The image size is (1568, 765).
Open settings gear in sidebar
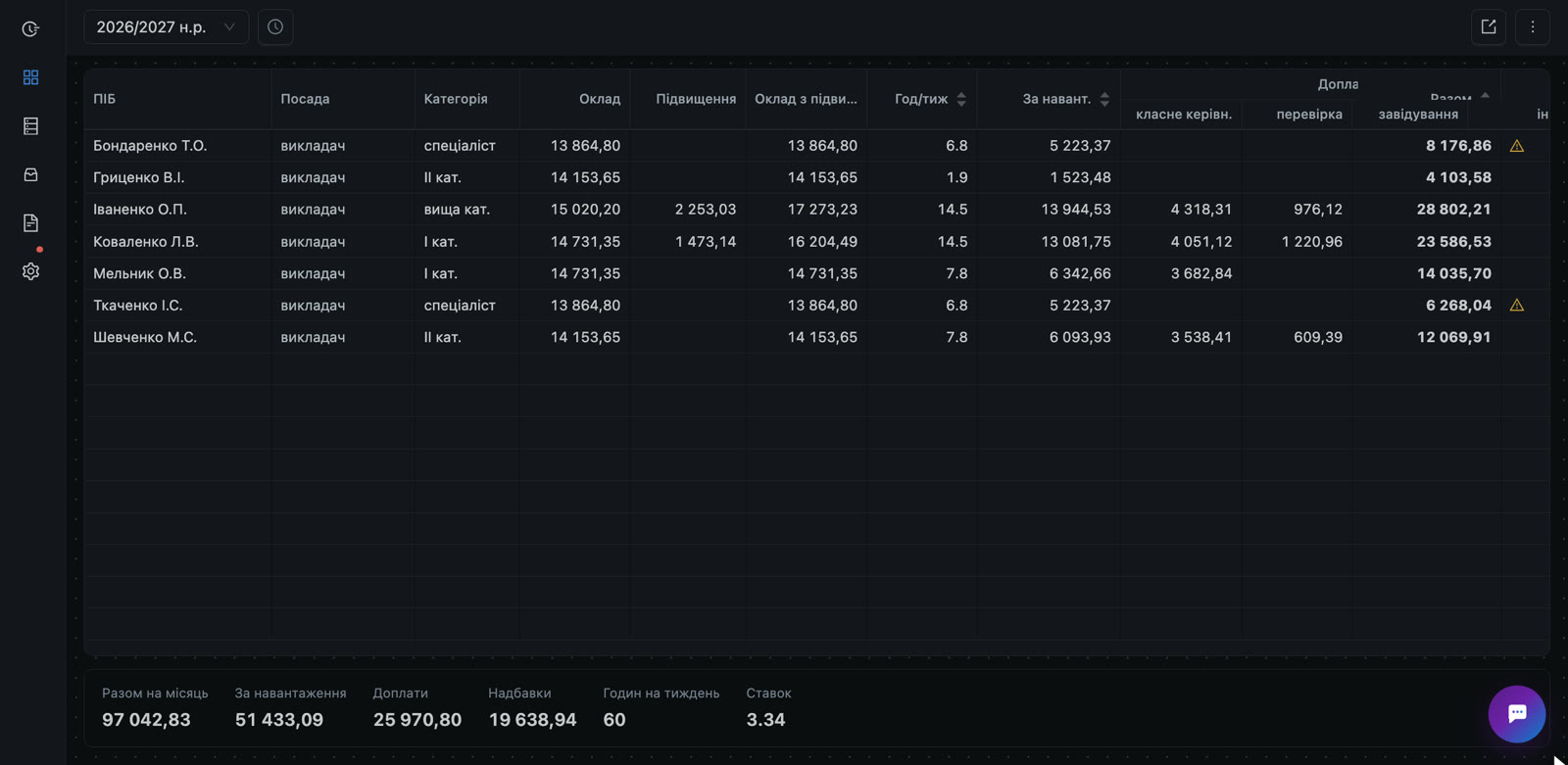click(30, 271)
